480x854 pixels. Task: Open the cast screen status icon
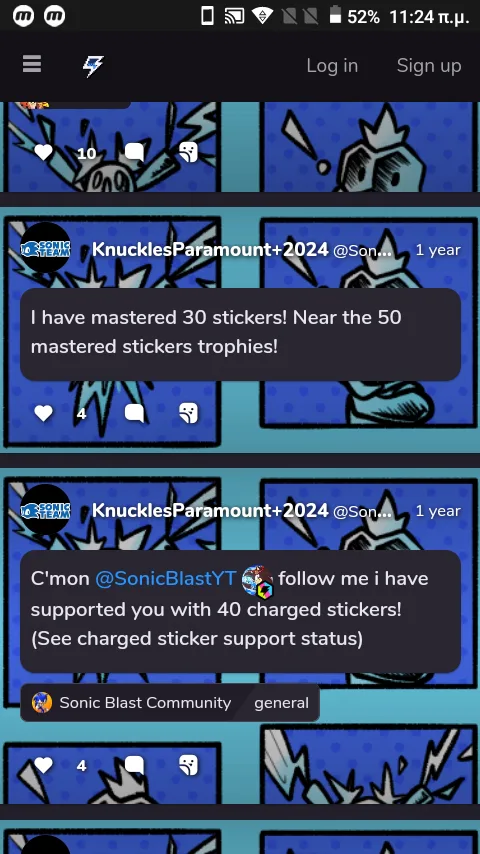click(234, 17)
